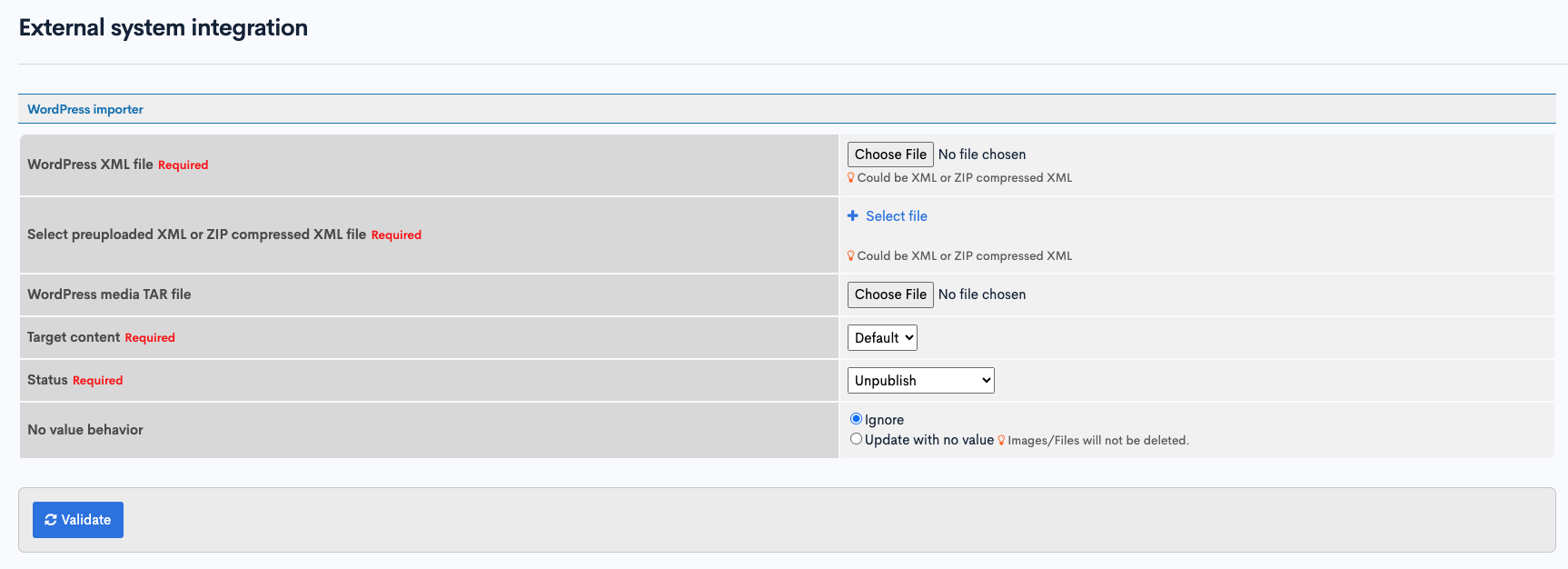
Task: Select the Ignore radio button
Action: (856, 419)
